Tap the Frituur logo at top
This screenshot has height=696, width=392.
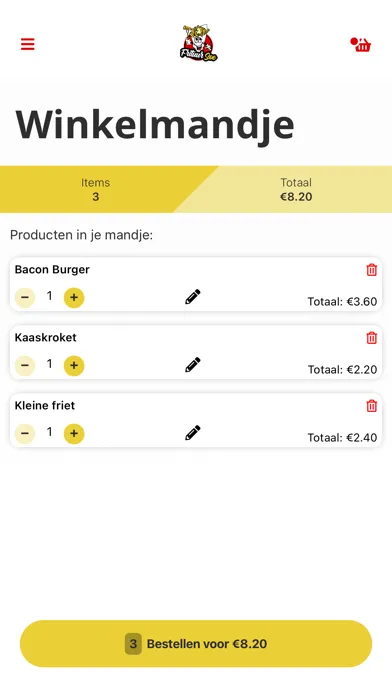pyautogui.click(x=198, y=43)
